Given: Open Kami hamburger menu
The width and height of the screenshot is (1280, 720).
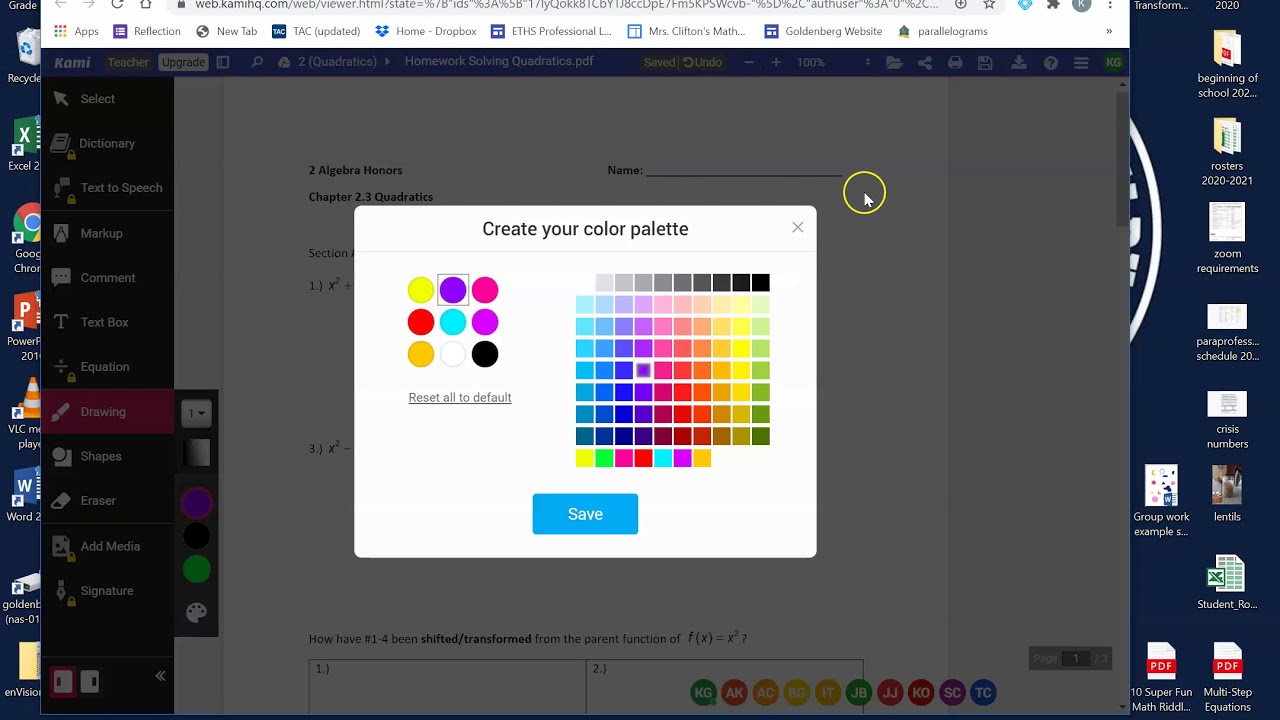Looking at the screenshot, I should [1081, 62].
